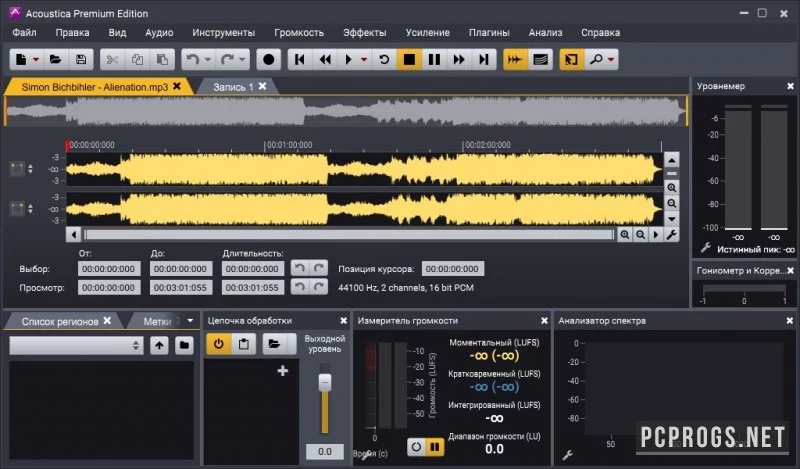This screenshot has height=469, width=800.
Task: Open the Эффекты menu
Action: (x=365, y=33)
